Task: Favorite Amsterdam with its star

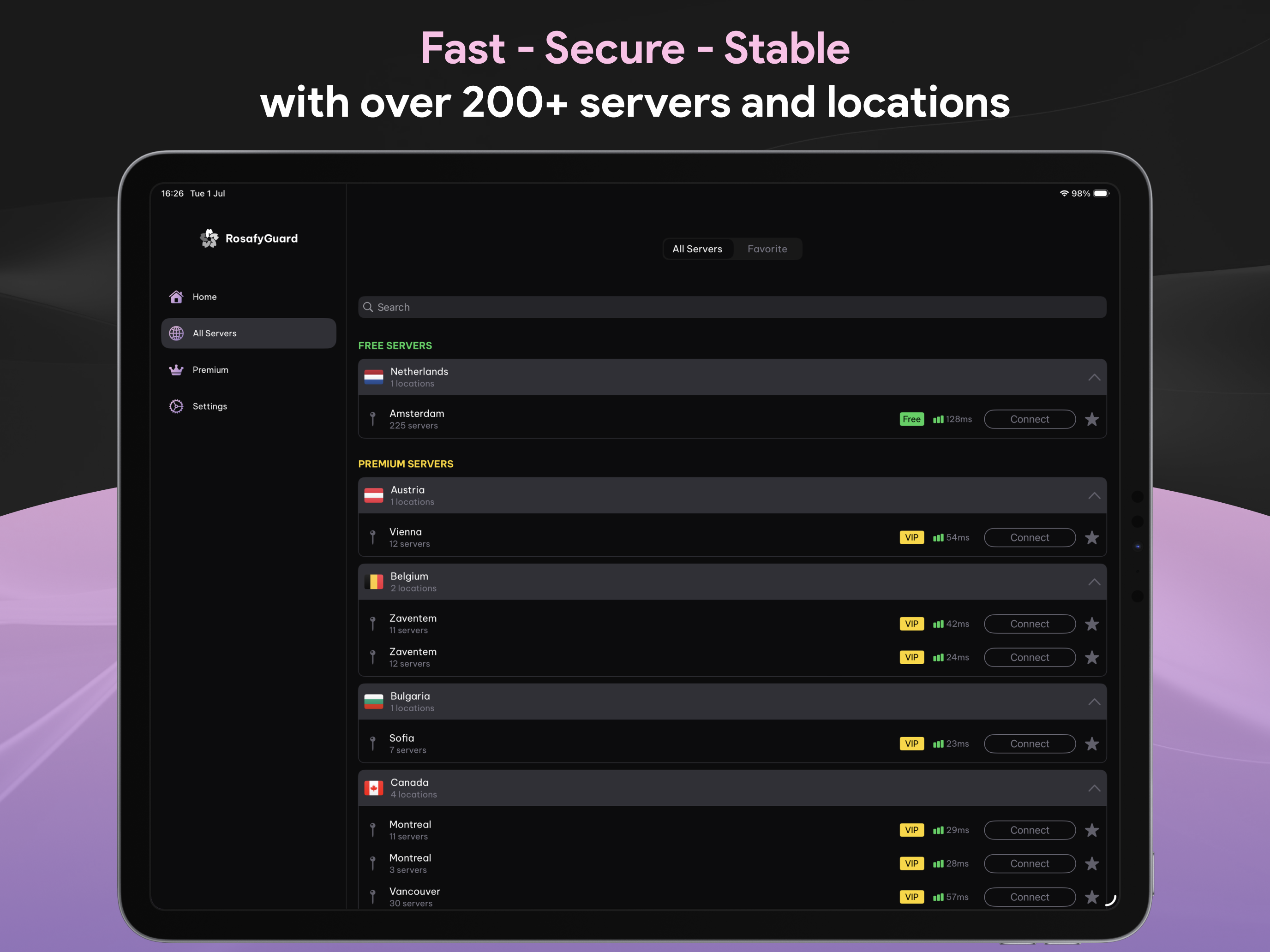Action: click(x=1092, y=419)
